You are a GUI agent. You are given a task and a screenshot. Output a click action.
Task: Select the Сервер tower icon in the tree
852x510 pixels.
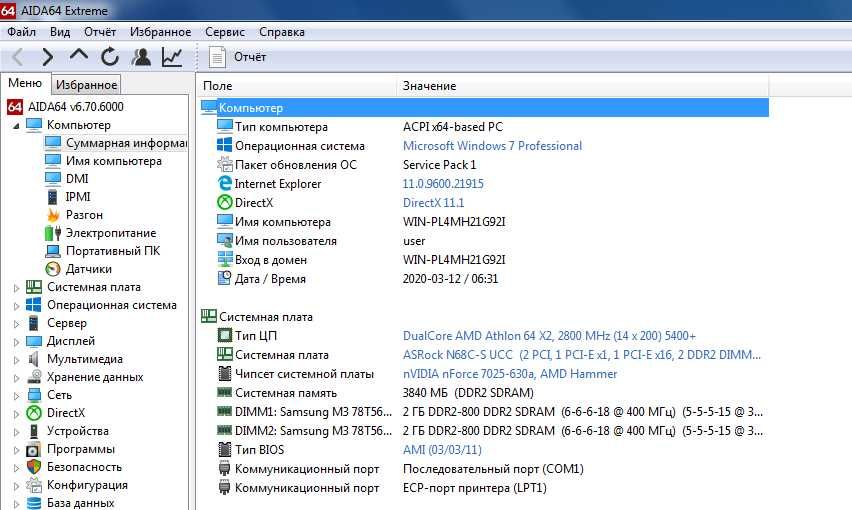click(x=34, y=323)
